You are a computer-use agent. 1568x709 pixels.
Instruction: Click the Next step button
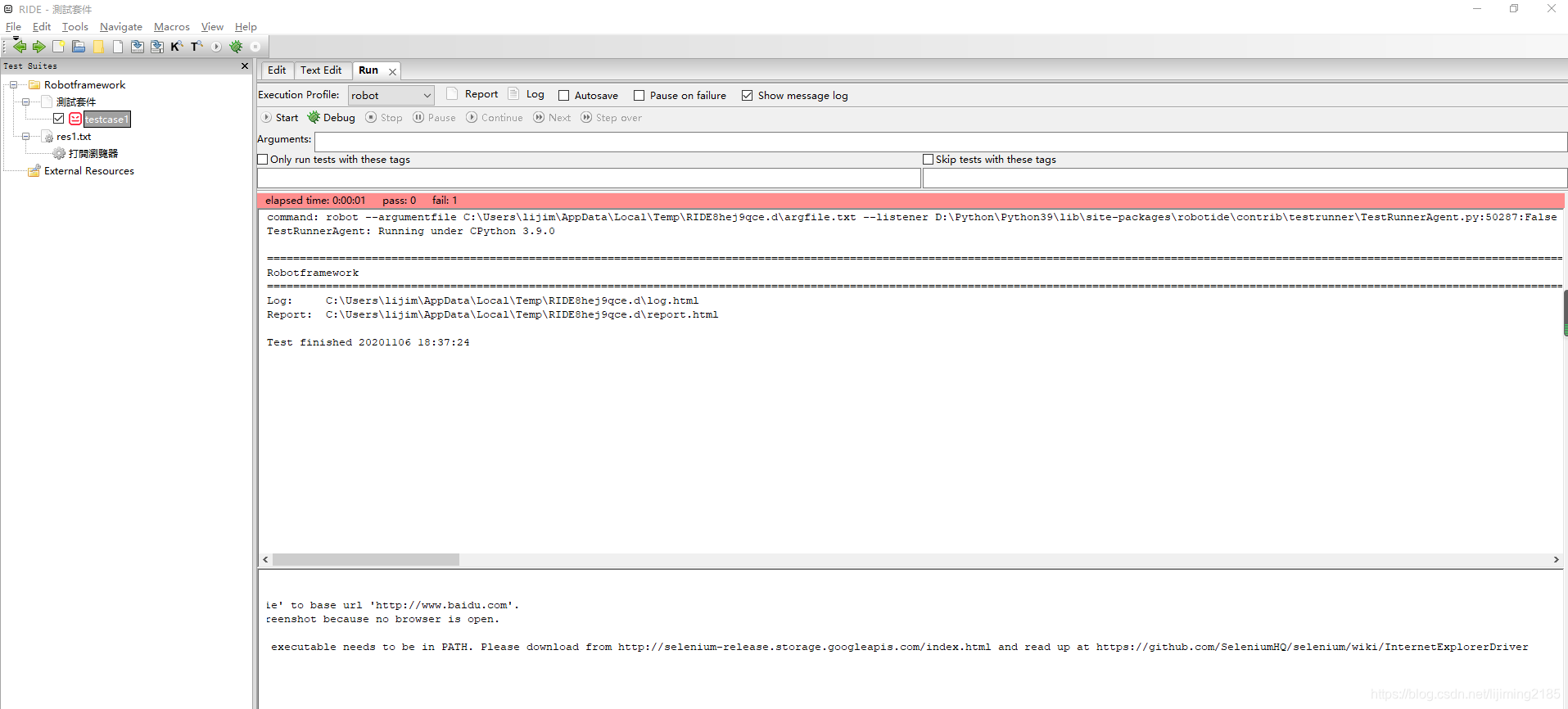(552, 118)
